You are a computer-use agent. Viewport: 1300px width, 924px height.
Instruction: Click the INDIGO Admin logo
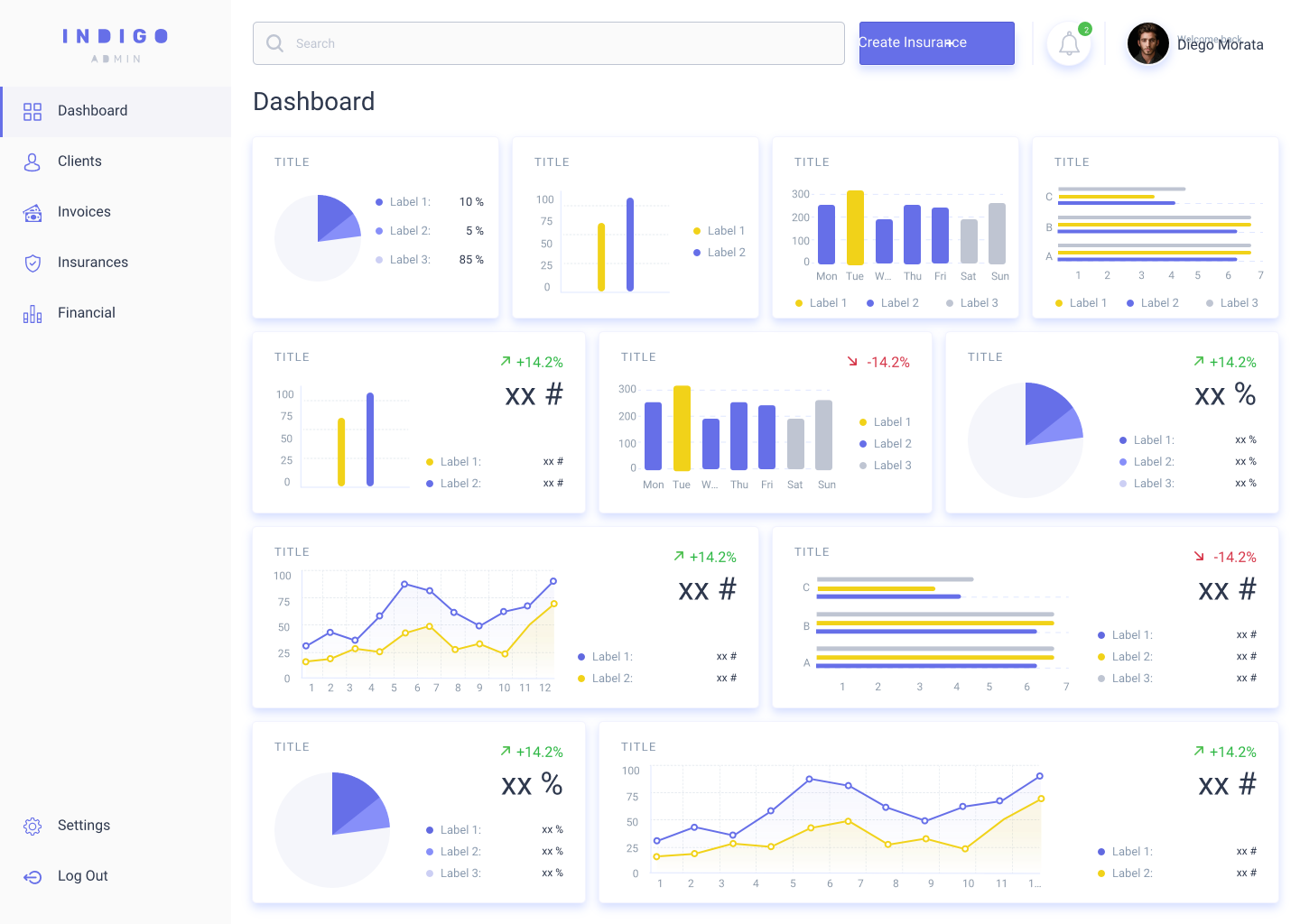coord(116,45)
